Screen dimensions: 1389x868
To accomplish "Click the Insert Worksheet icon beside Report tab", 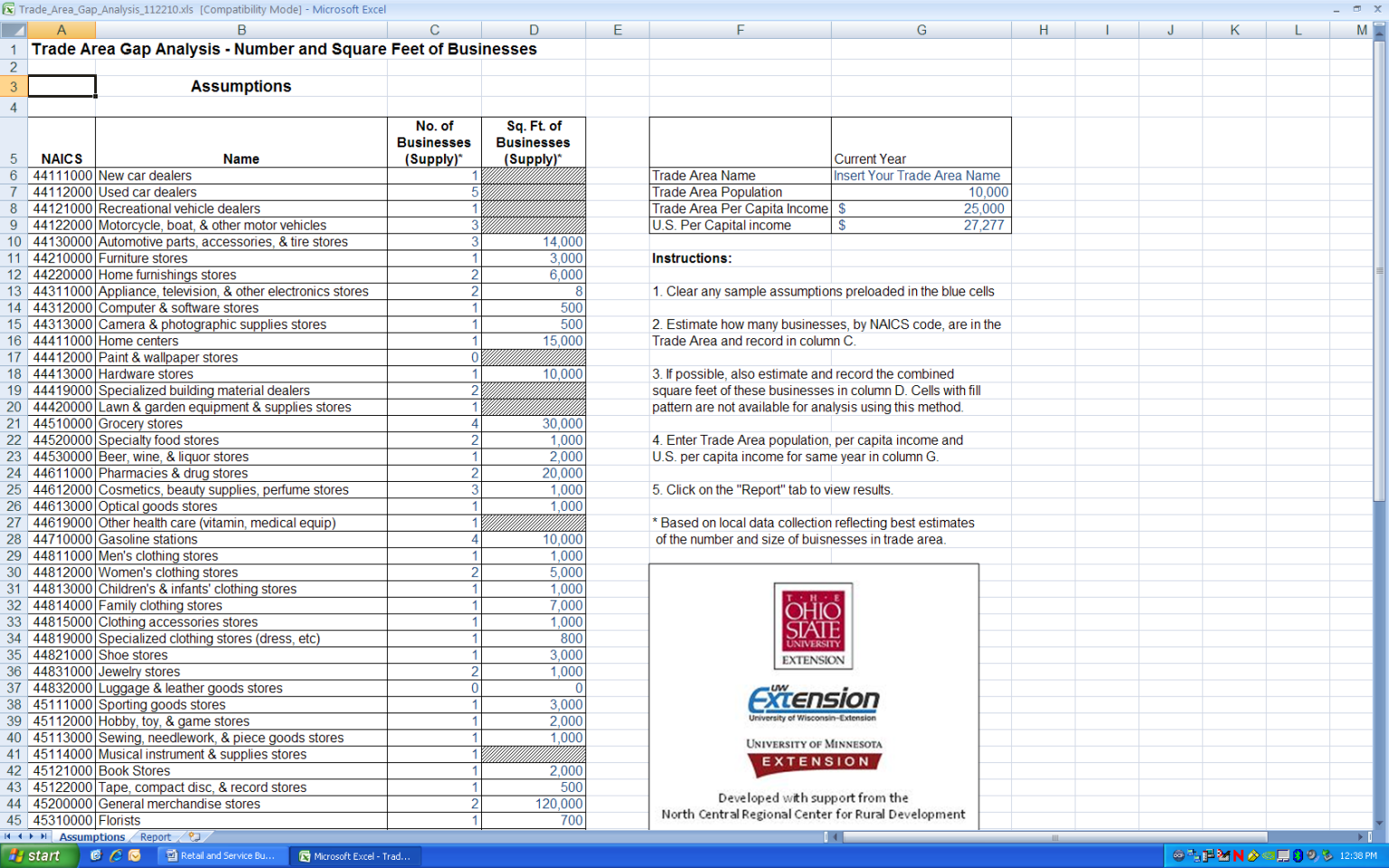I will pyautogui.click(x=194, y=837).
